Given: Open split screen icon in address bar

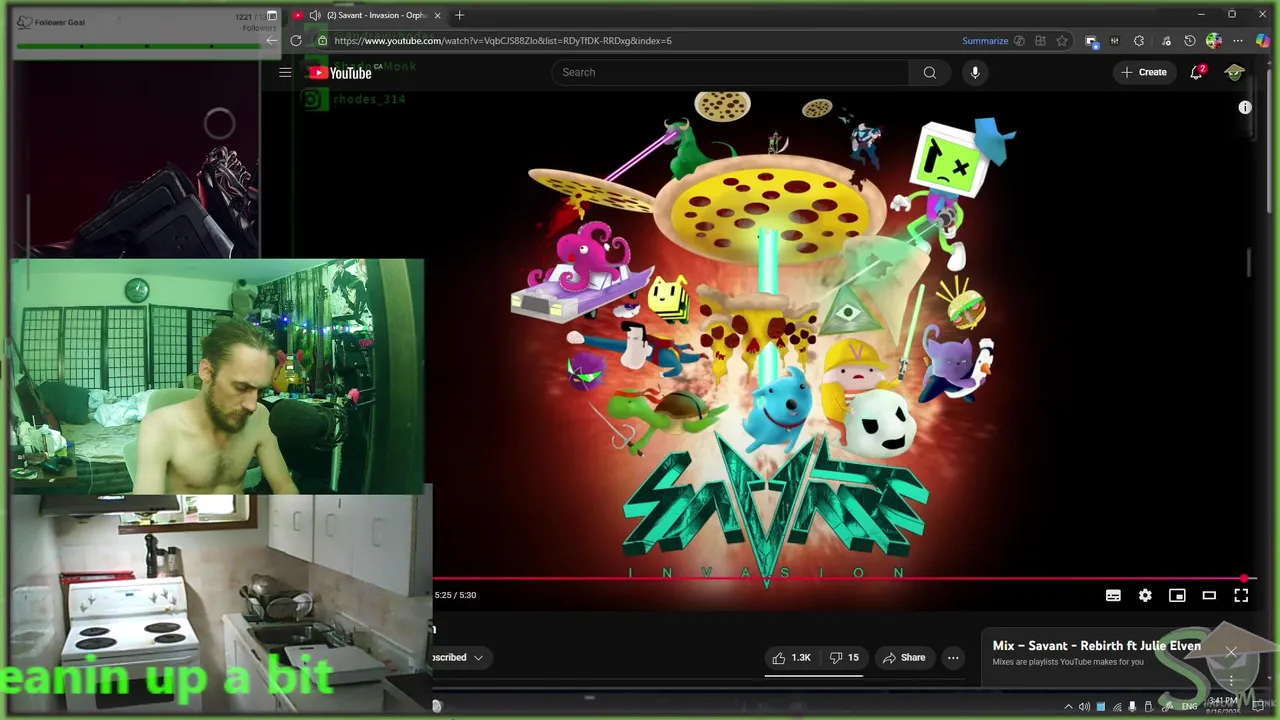Looking at the screenshot, I should (x=1040, y=41).
